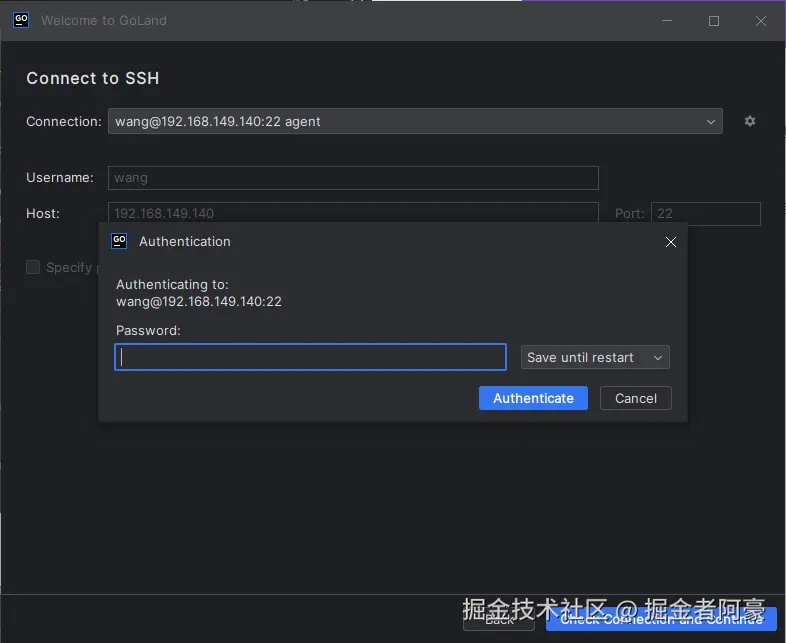Click Check Connection and Continue button
Image resolution: width=786 pixels, height=643 pixels.
(661, 619)
